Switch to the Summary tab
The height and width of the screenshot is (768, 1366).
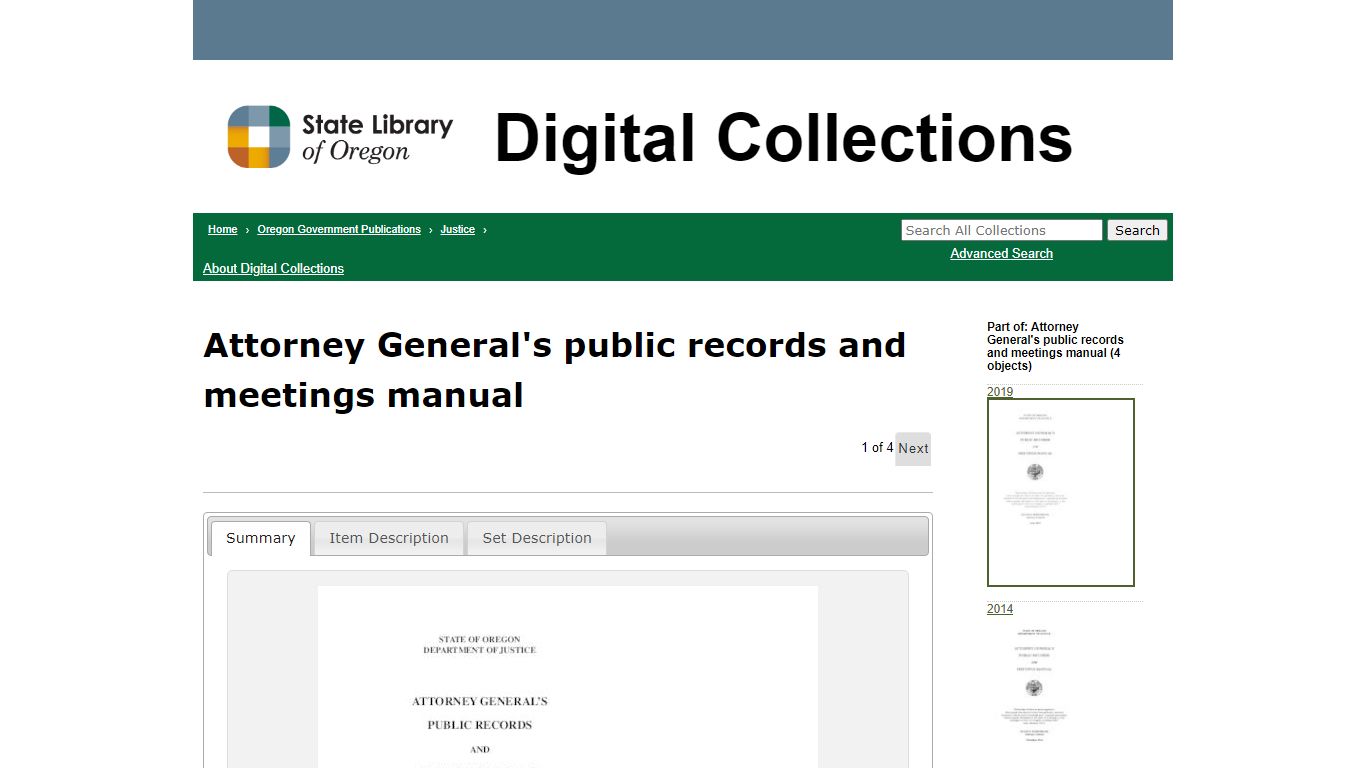(260, 538)
